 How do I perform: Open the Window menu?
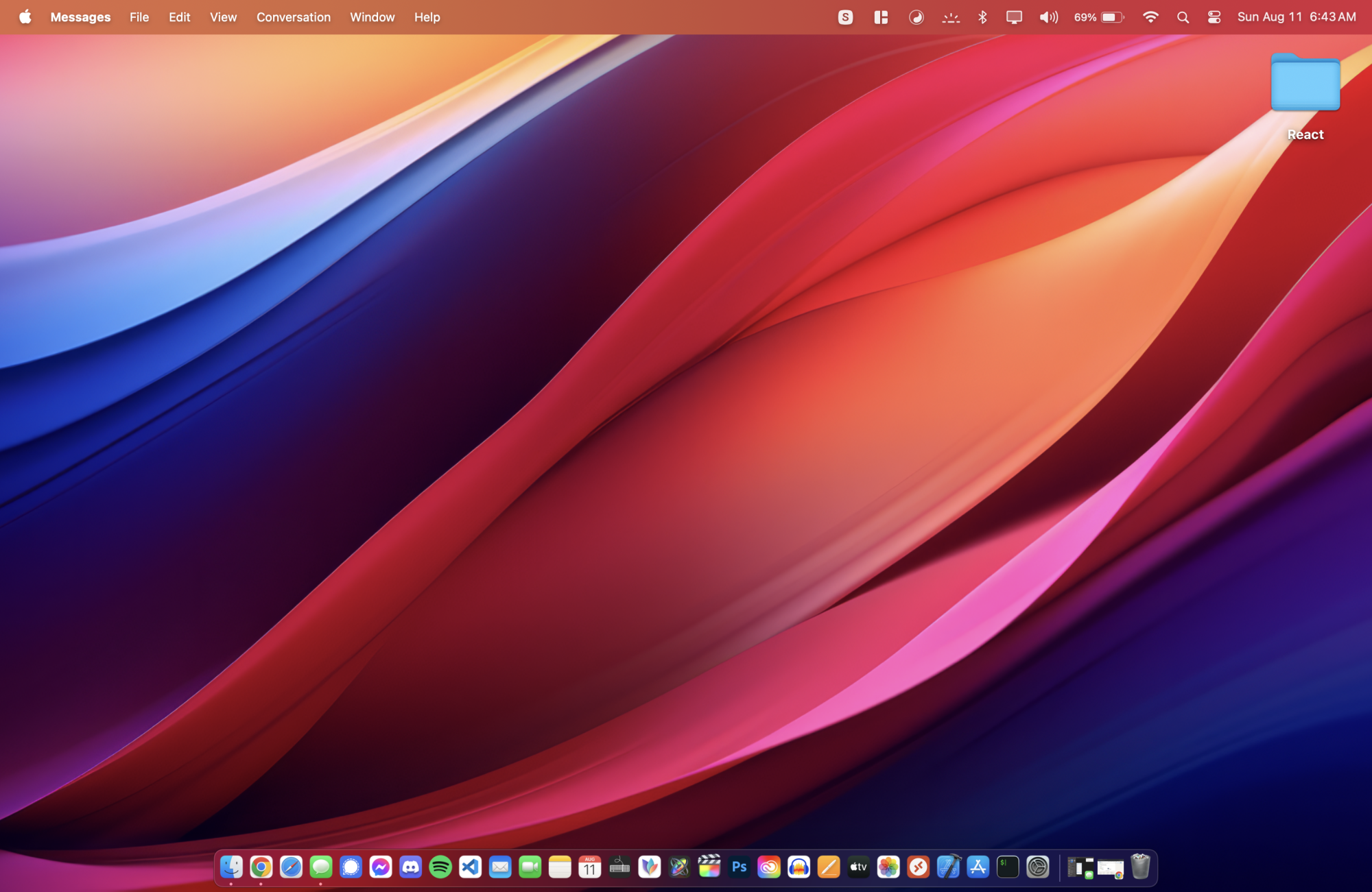point(372,17)
